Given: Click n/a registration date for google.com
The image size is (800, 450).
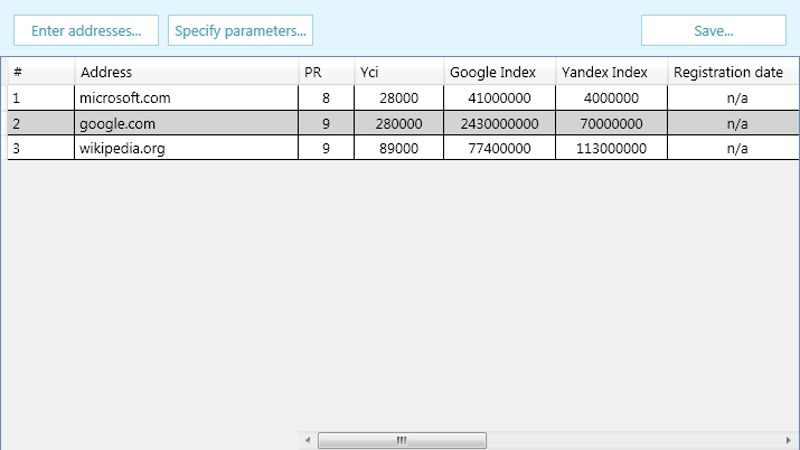Looking at the screenshot, I should [734, 123].
